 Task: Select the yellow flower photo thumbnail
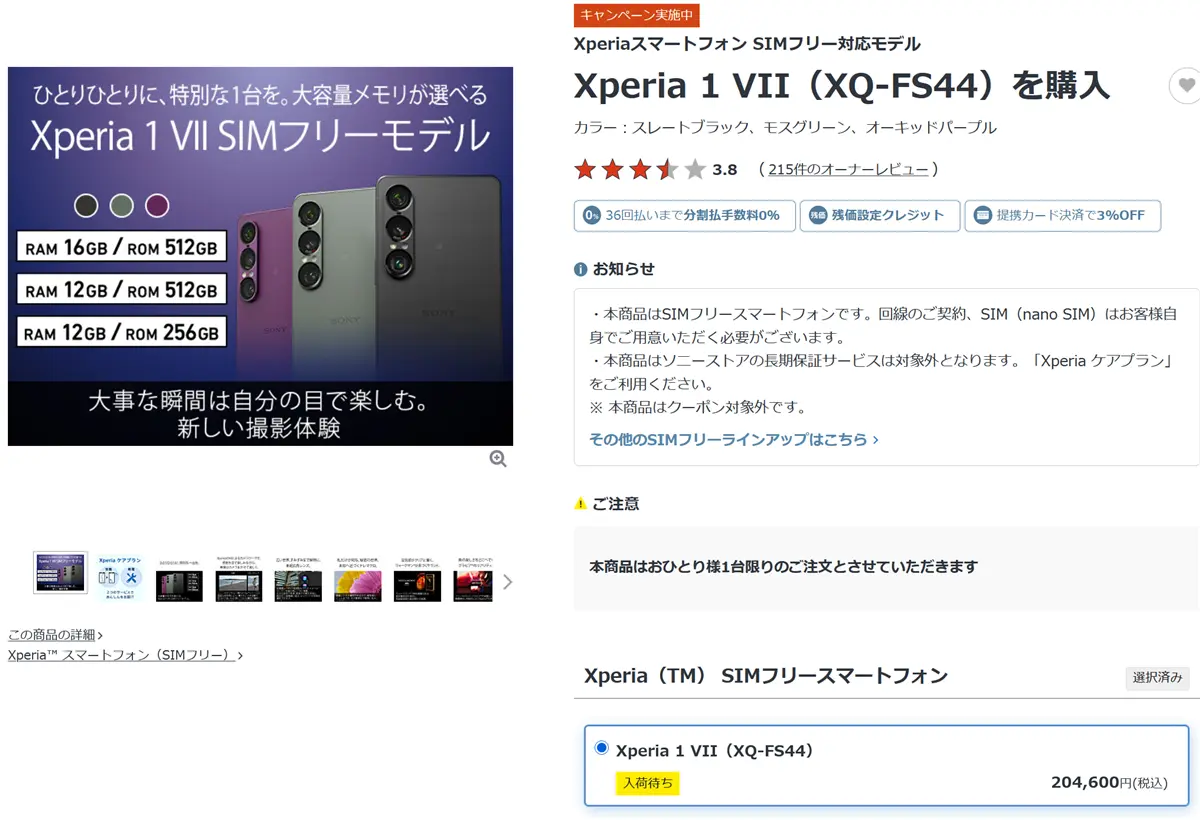tap(358, 580)
